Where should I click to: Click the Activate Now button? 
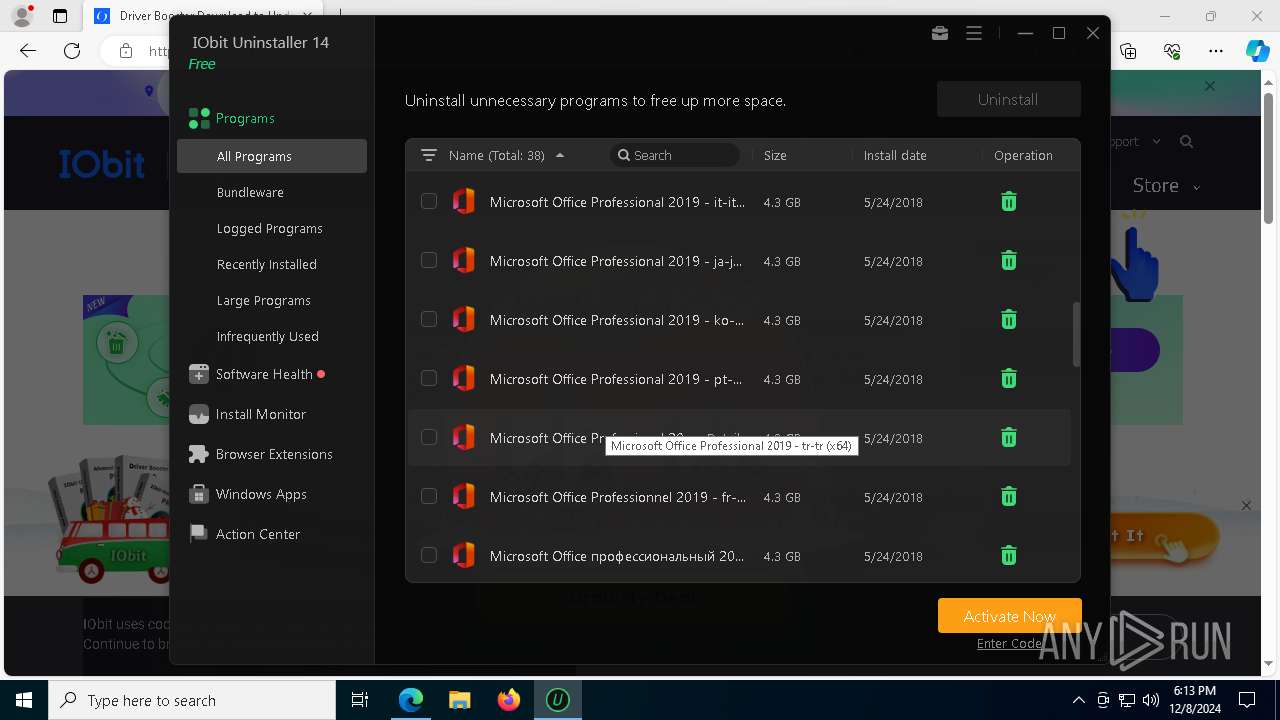point(1009,616)
